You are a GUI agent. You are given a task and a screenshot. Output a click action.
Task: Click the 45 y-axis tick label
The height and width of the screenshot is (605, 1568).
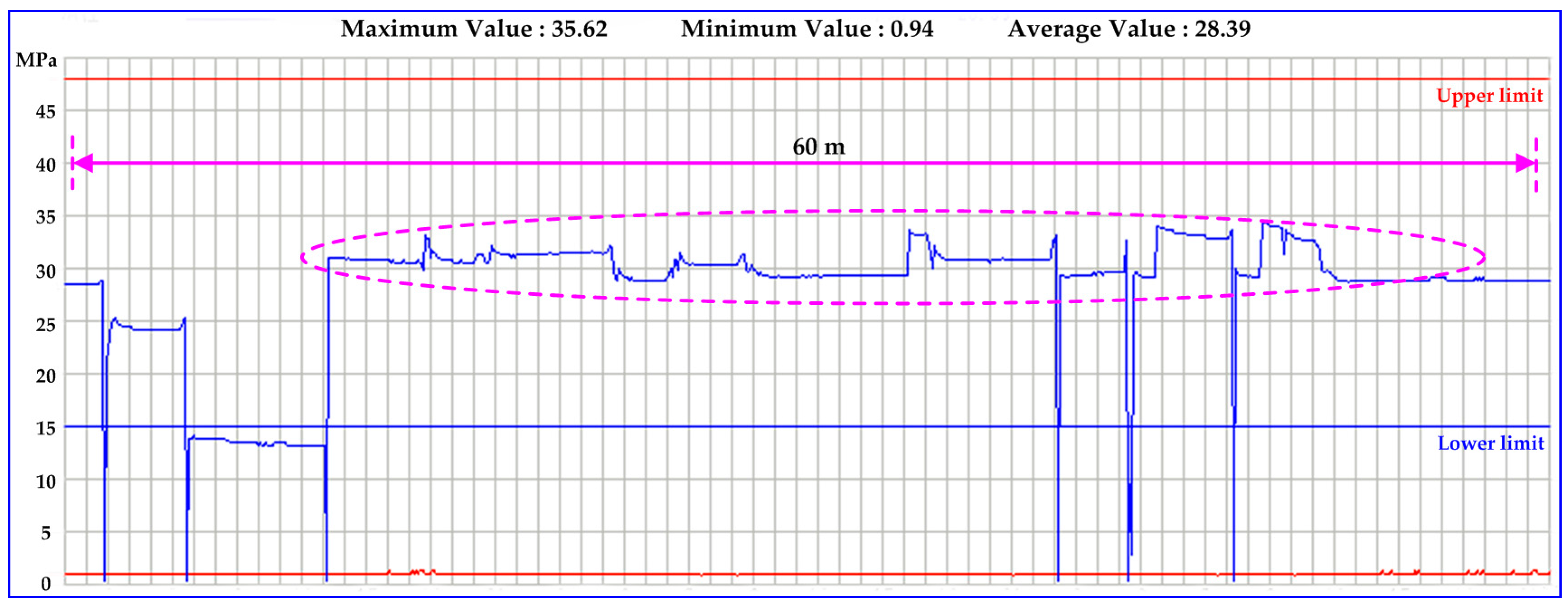click(46, 112)
